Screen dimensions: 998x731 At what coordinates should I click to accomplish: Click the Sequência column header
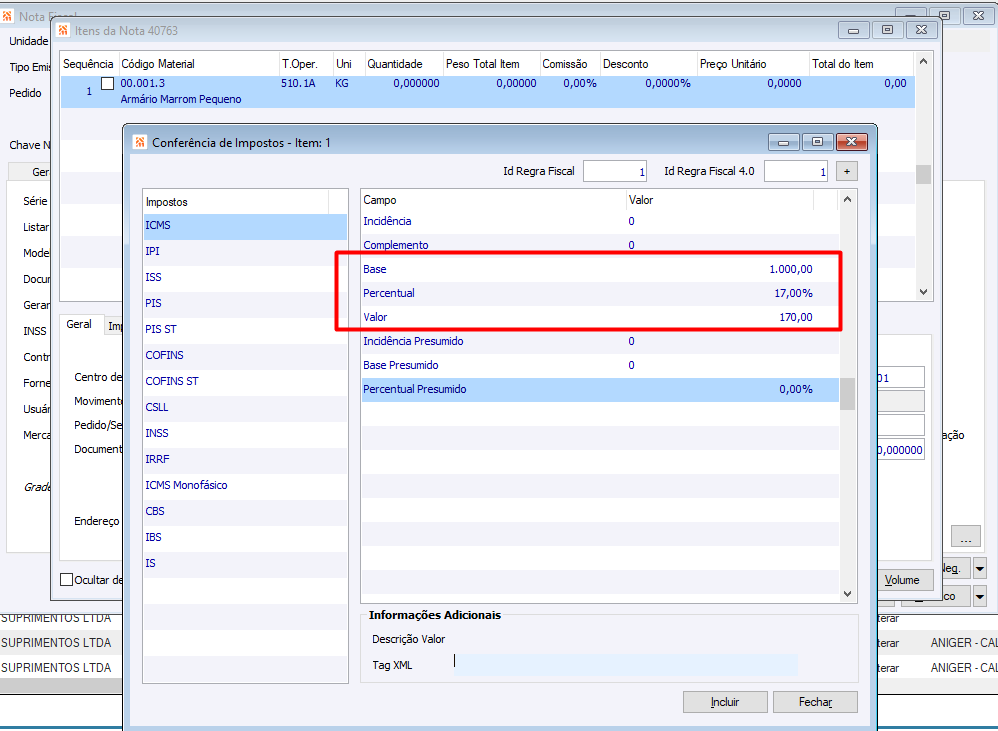[x=88, y=64]
